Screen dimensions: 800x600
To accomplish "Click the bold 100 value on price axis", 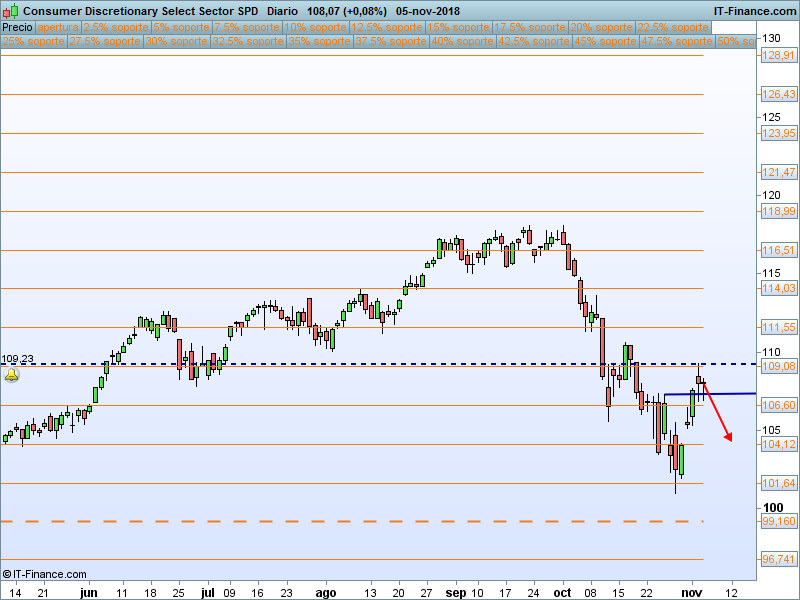I will 773,507.
